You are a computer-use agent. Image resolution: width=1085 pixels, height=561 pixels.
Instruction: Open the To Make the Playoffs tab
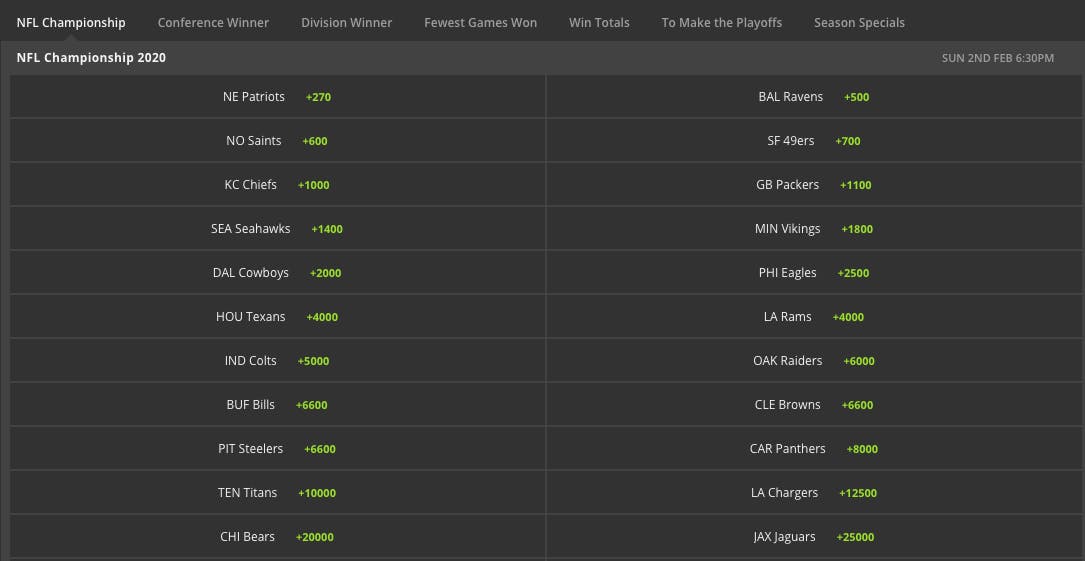tap(721, 22)
